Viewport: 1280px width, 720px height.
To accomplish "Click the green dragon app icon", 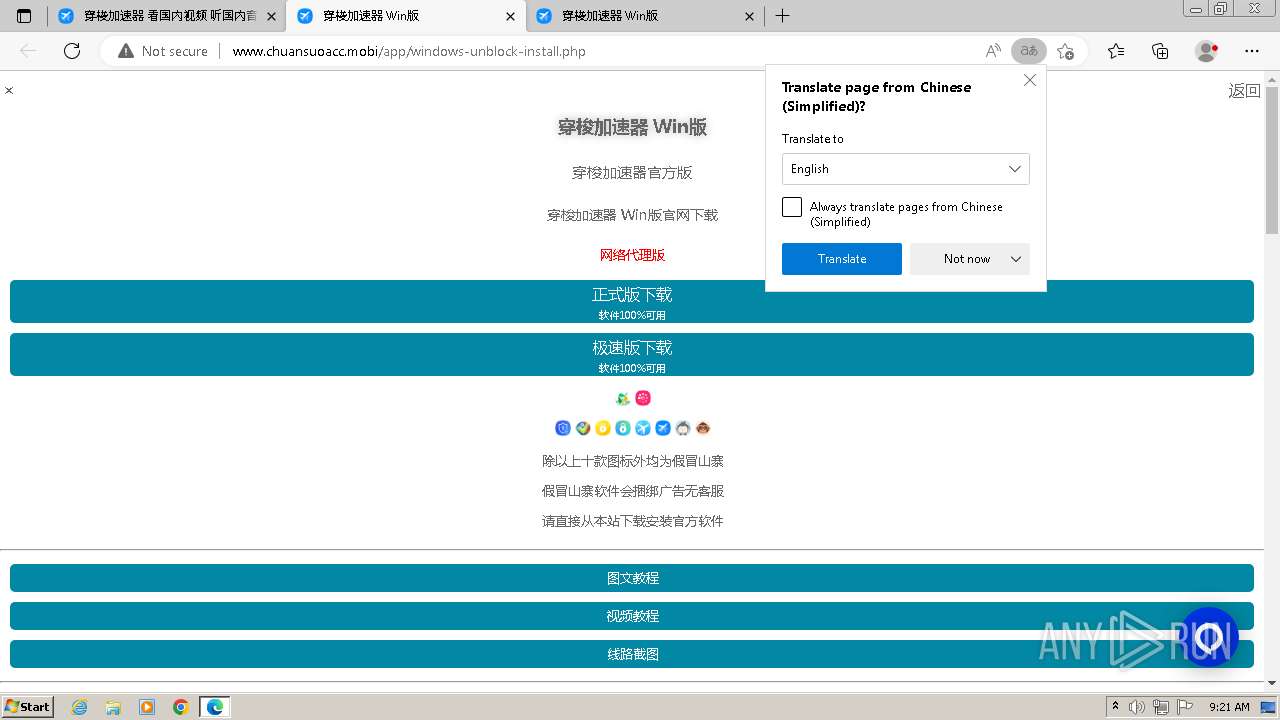I will pos(623,398).
